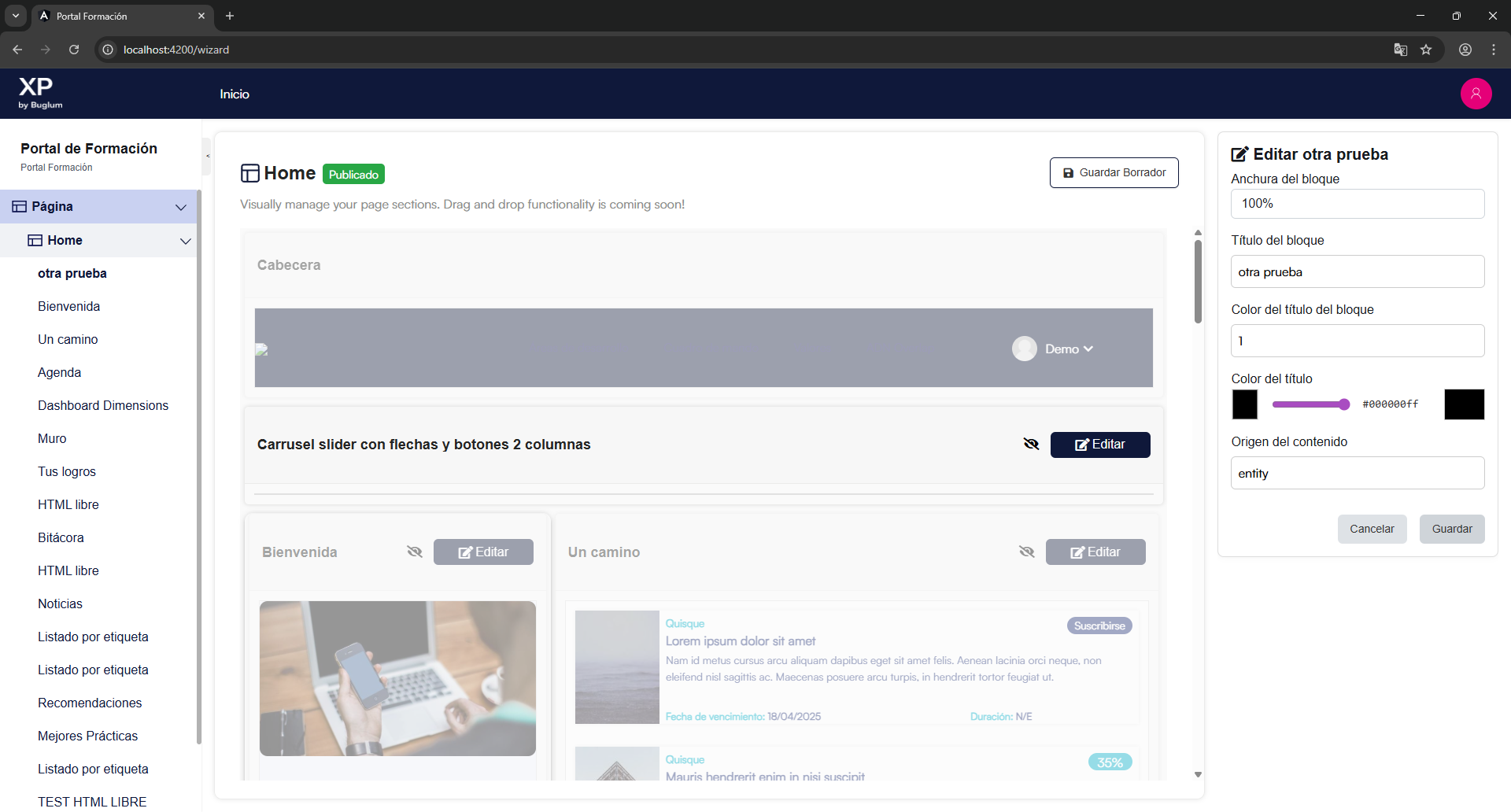The width and height of the screenshot is (1511, 812).
Task: Open the tab search dropdown in Chrome
Action: point(16,16)
